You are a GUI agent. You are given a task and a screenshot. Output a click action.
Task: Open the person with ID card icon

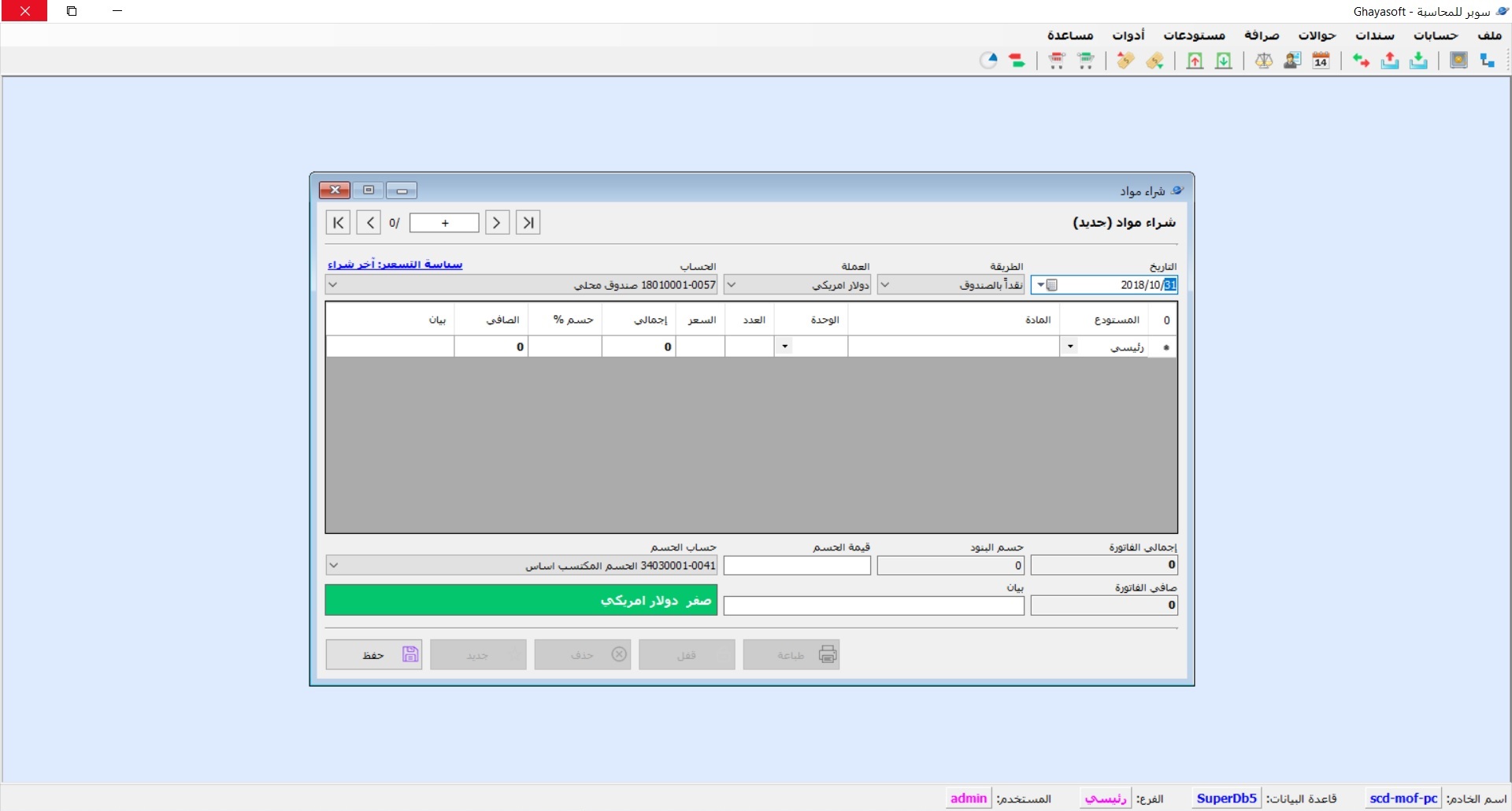click(1292, 61)
